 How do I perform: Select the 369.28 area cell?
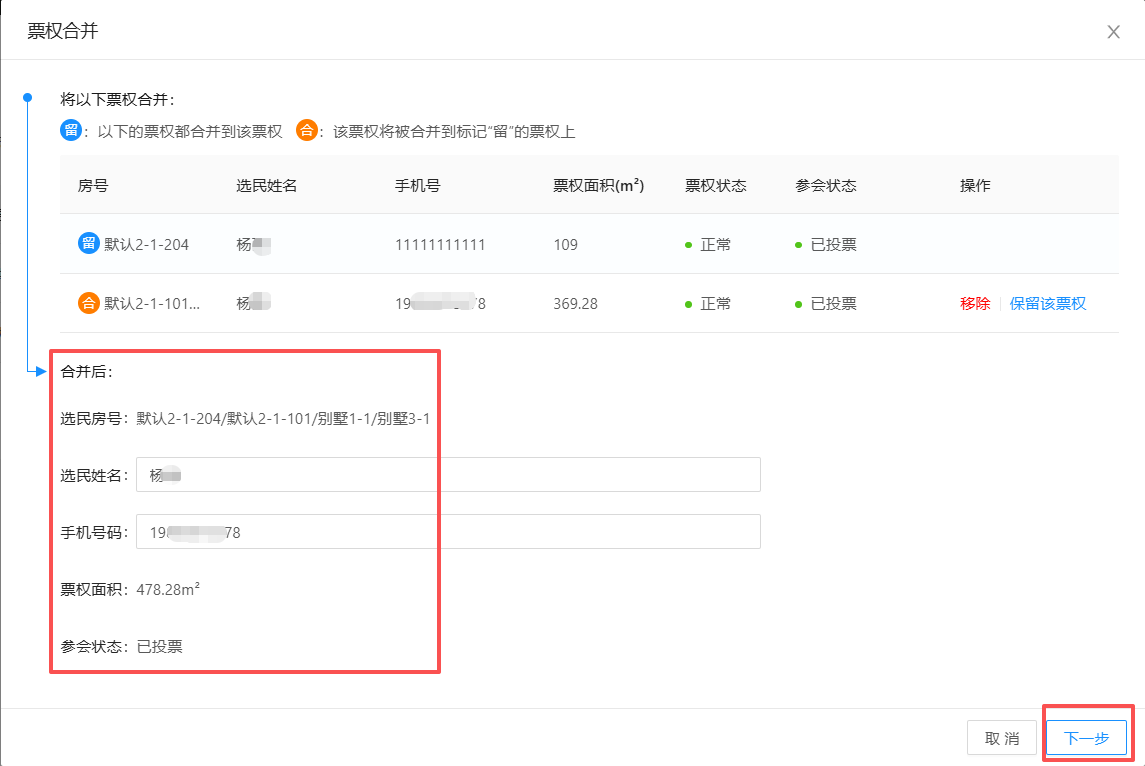[575, 304]
